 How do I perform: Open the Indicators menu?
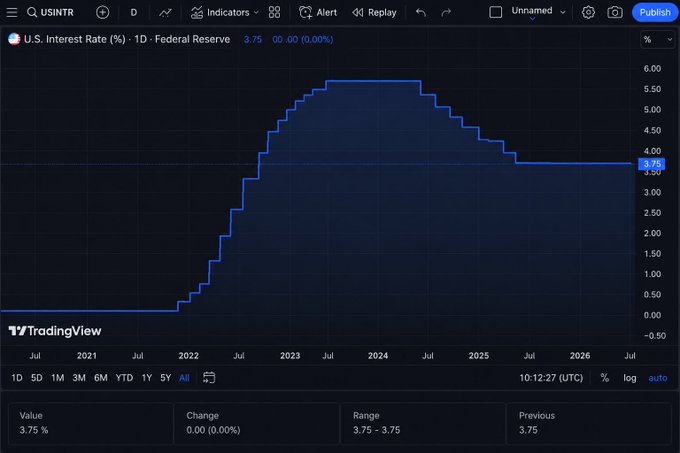point(220,13)
